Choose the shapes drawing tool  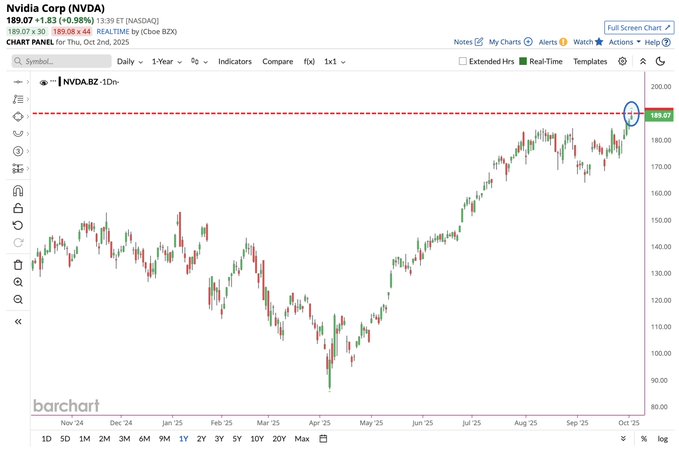tap(18, 116)
